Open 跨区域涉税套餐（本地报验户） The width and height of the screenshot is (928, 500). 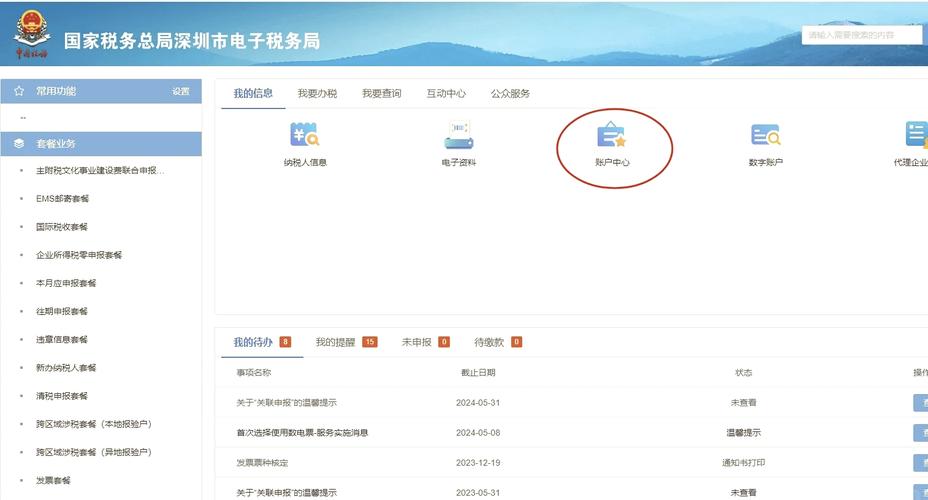(94, 424)
